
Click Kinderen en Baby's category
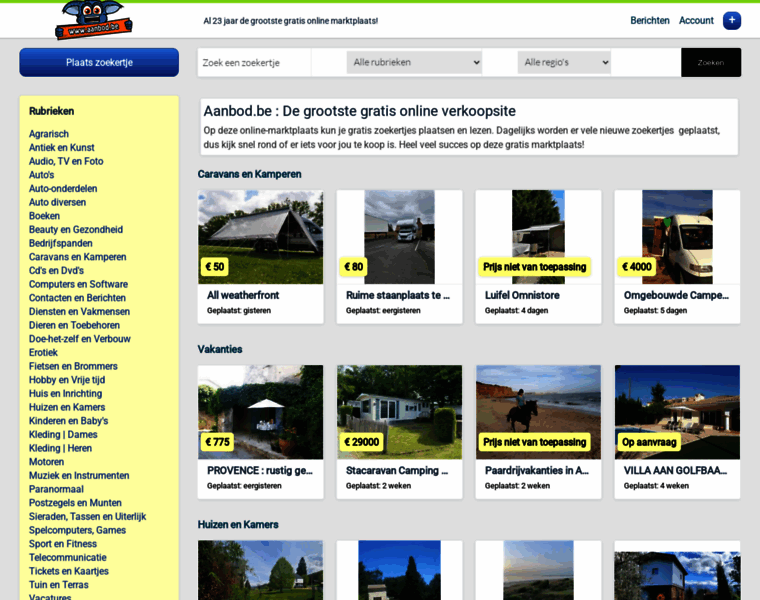[68, 421]
